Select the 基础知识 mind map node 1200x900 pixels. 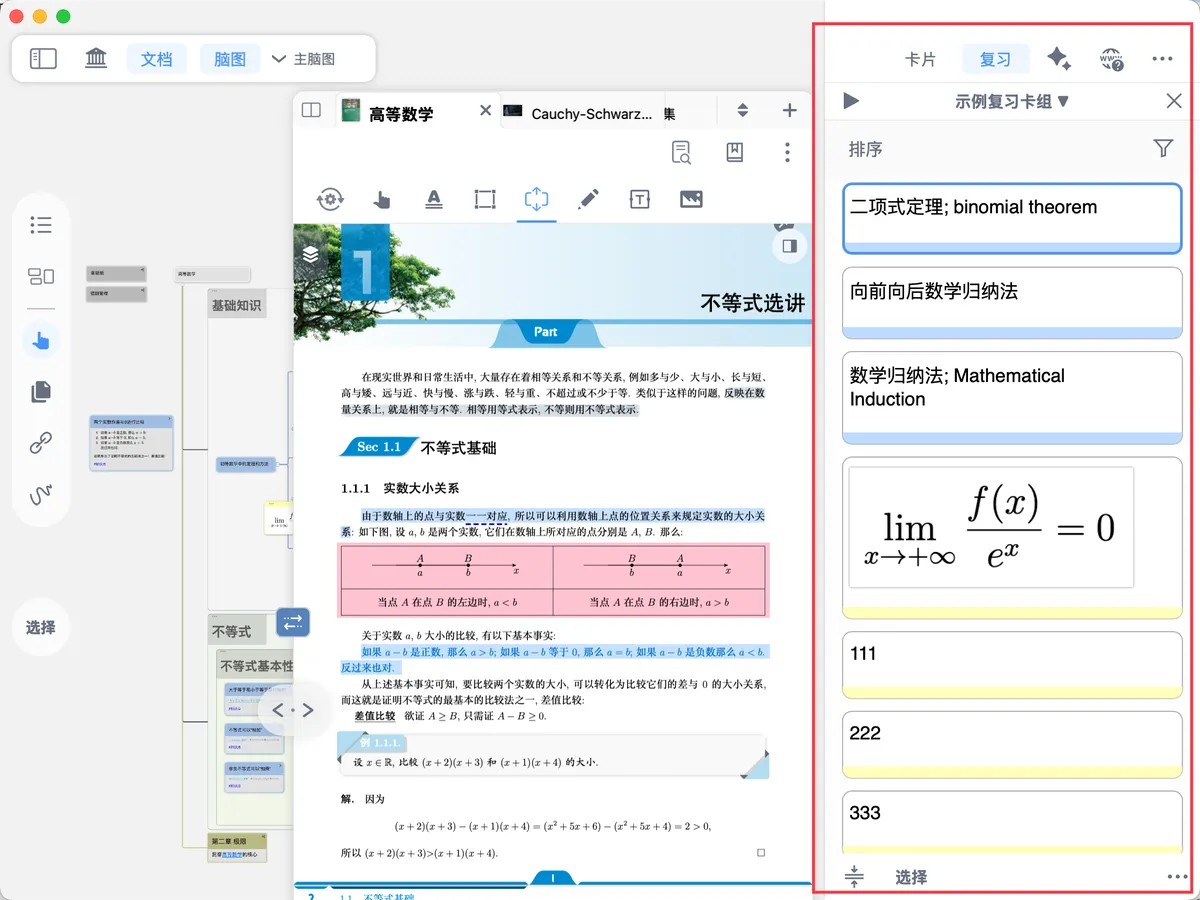pos(236,305)
